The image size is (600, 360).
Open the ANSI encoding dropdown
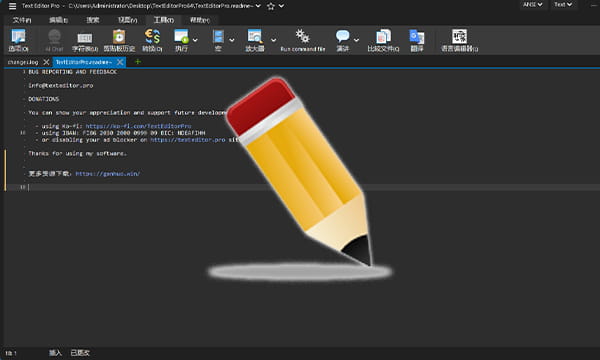click(x=533, y=5)
